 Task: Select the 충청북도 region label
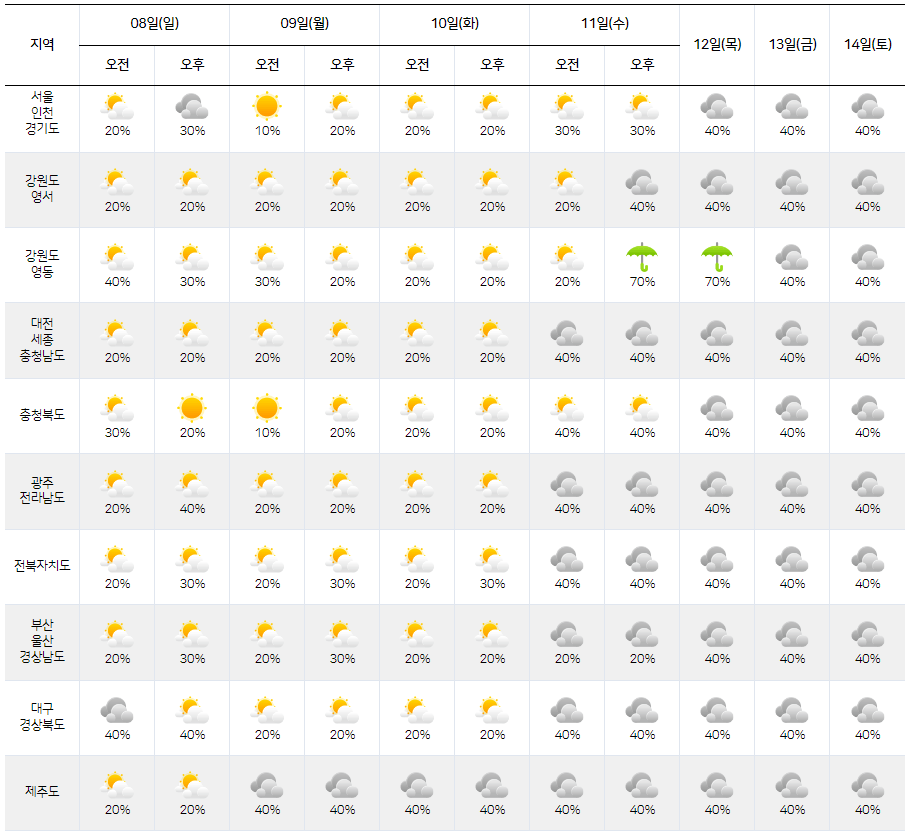pyautogui.click(x=42, y=415)
